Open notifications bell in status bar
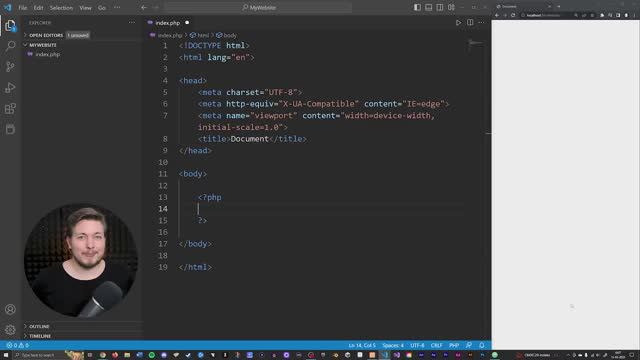 [x=482, y=345]
